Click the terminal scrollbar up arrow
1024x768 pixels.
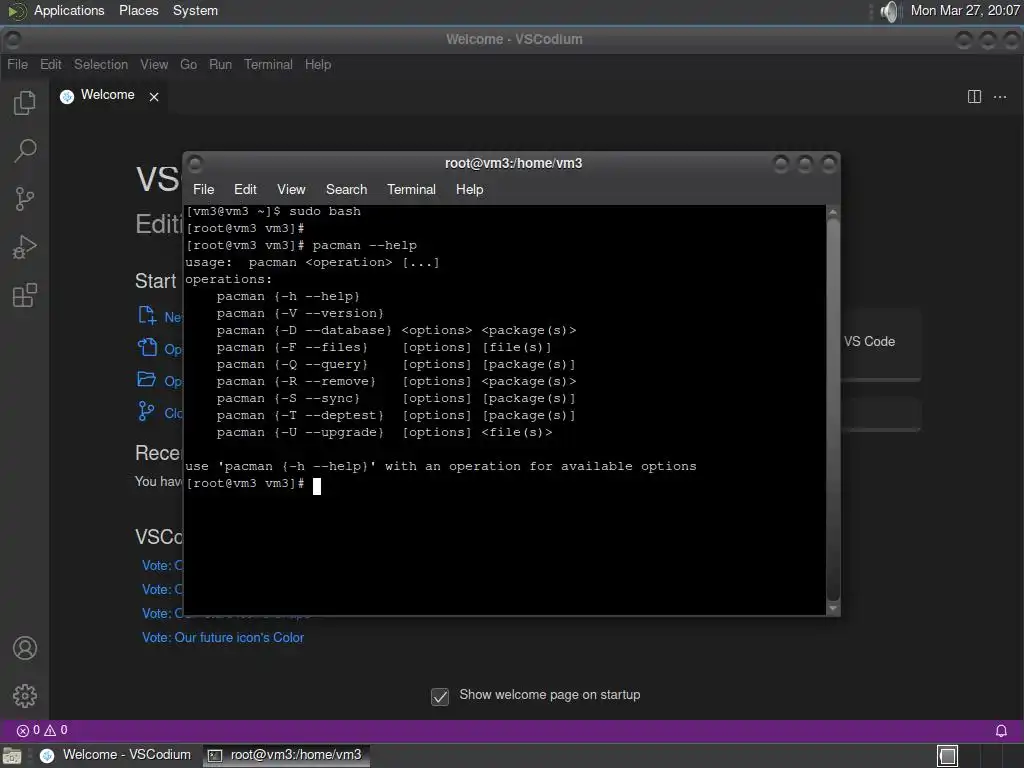pos(833,213)
